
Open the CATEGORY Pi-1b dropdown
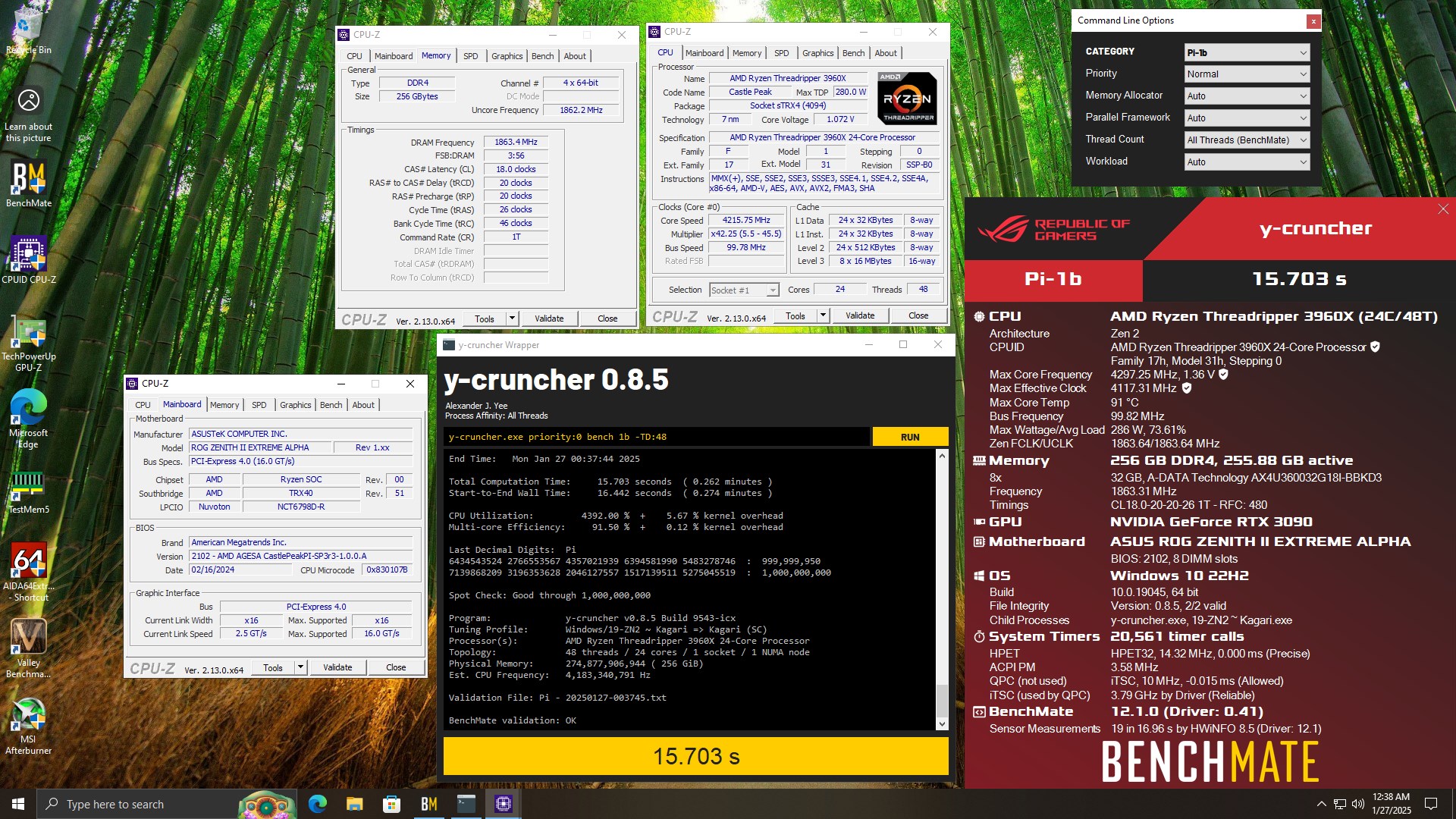pos(1247,52)
